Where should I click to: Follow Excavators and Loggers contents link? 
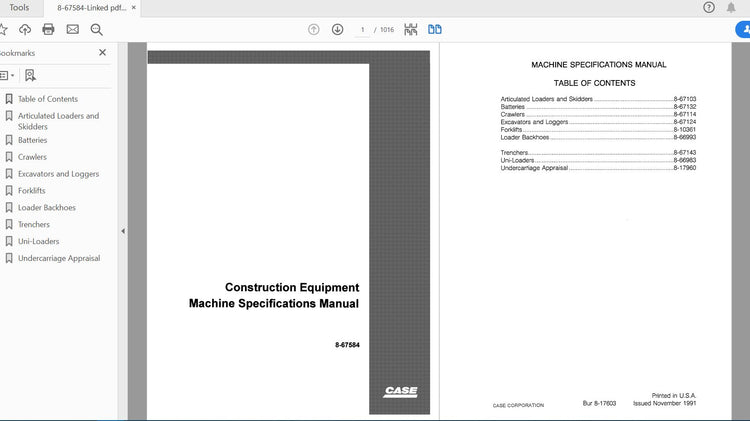click(x=598, y=122)
